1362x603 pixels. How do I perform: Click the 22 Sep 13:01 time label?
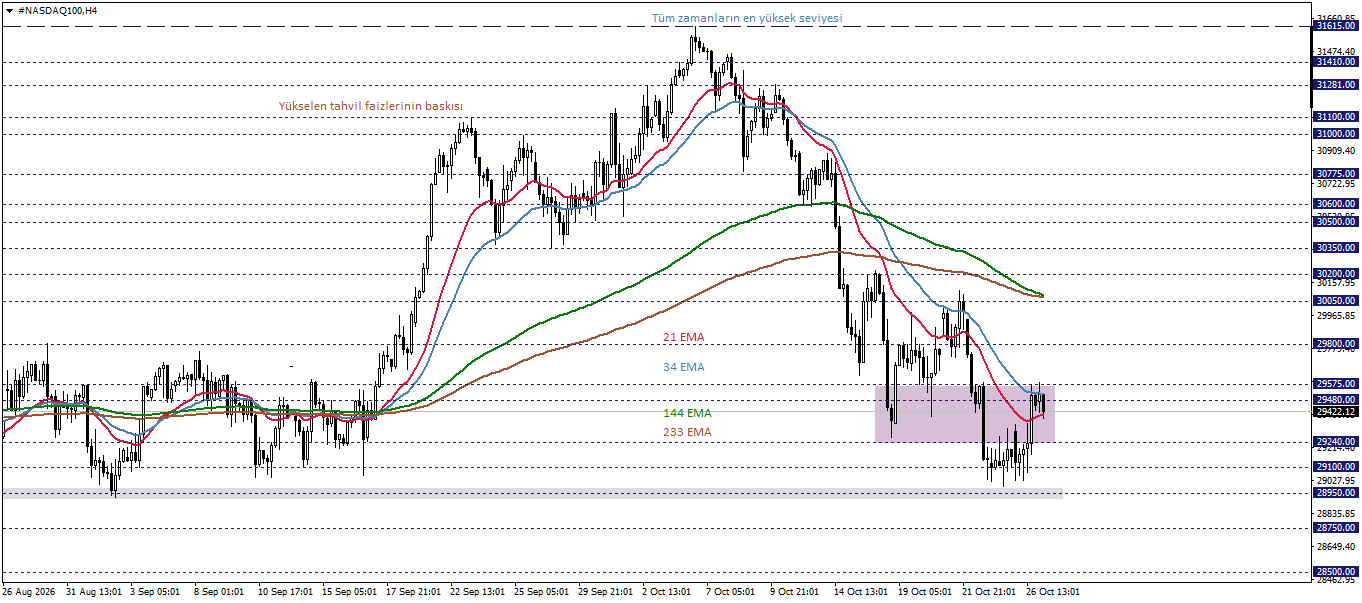[477, 592]
